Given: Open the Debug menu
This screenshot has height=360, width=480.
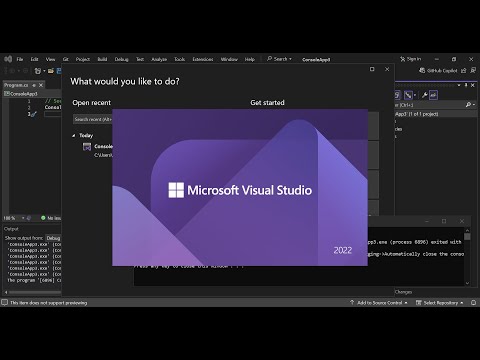Looking at the screenshot, I should pyautogui.click(x=121, y=59).
